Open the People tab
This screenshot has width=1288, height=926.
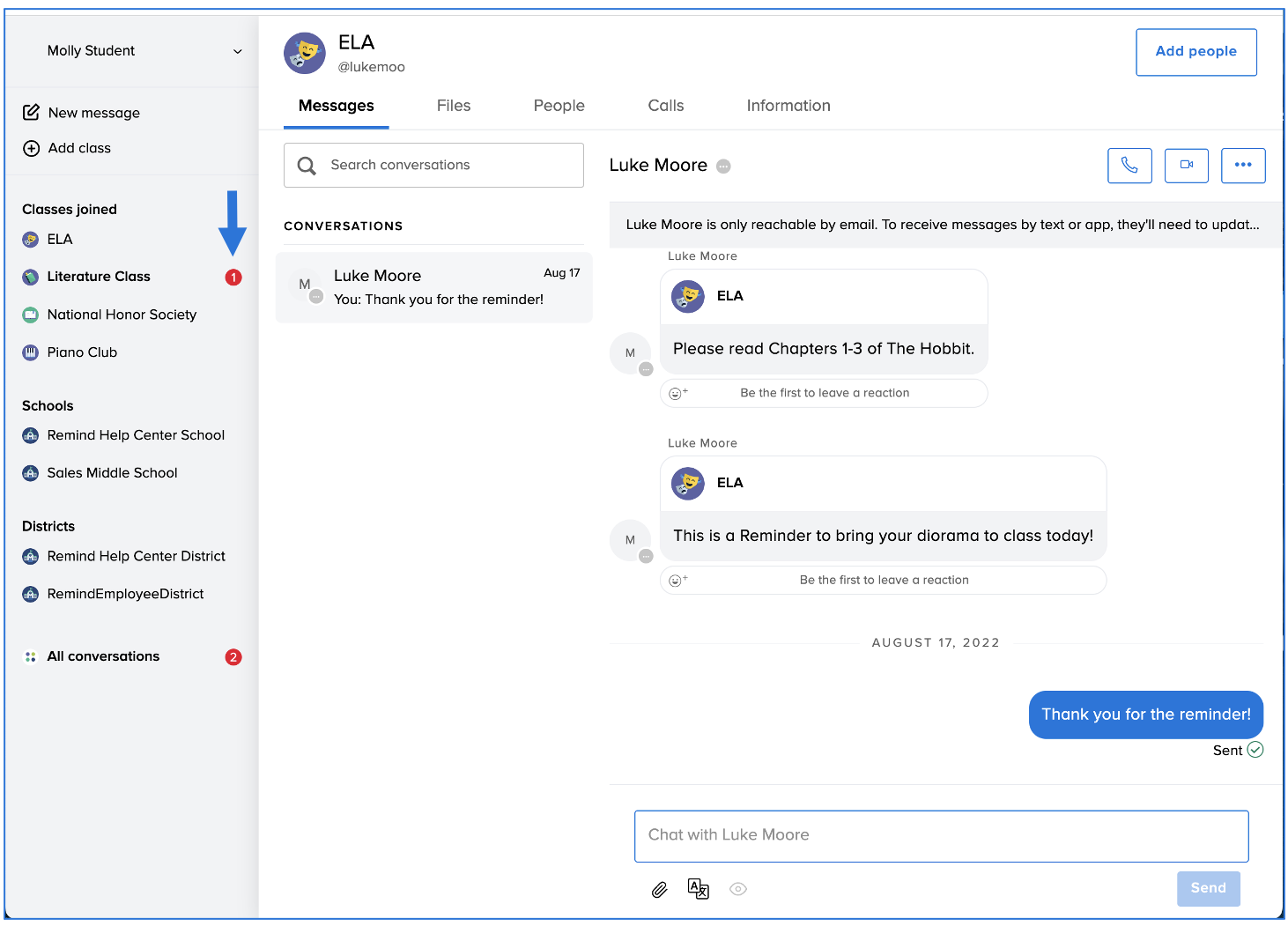559,106
